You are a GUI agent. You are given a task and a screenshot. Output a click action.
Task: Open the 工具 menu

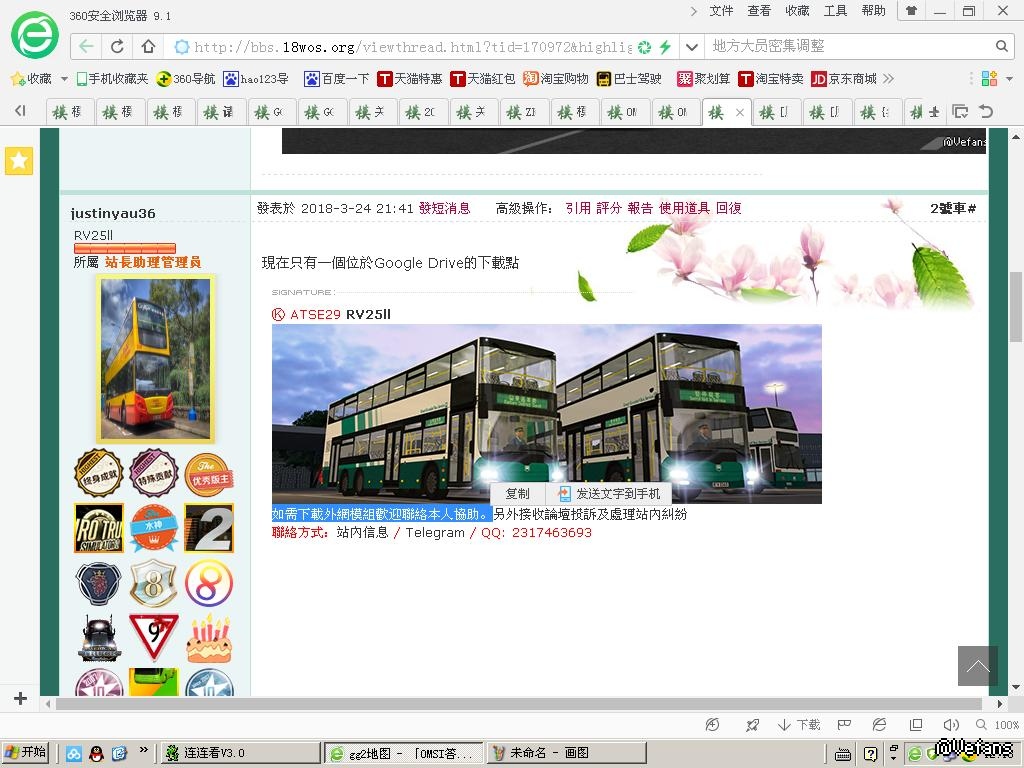835,11
